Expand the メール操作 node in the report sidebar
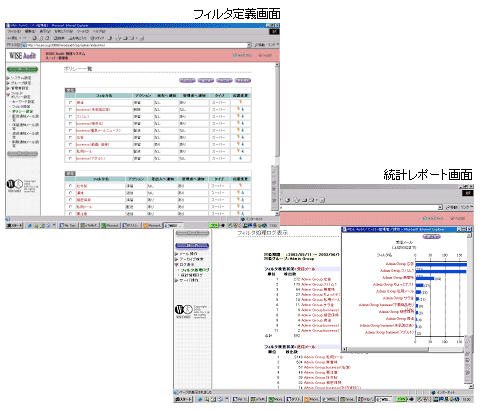480x410 pixels. 177,254
